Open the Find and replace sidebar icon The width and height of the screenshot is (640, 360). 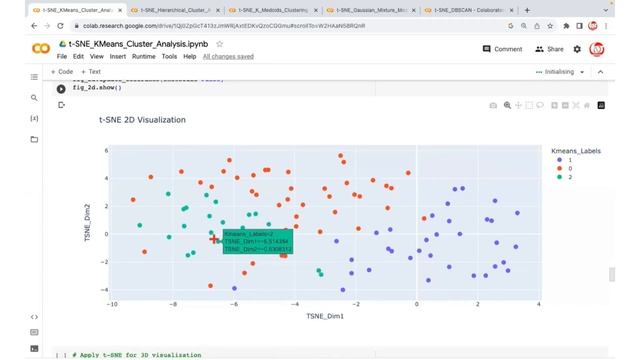[34, 98]
